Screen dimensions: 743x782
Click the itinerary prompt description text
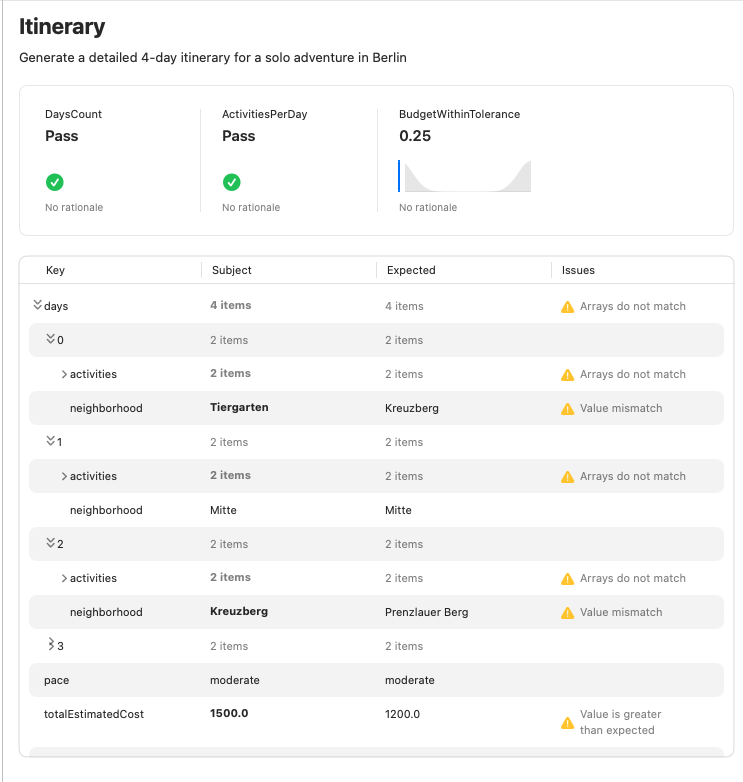pos(213,58)
